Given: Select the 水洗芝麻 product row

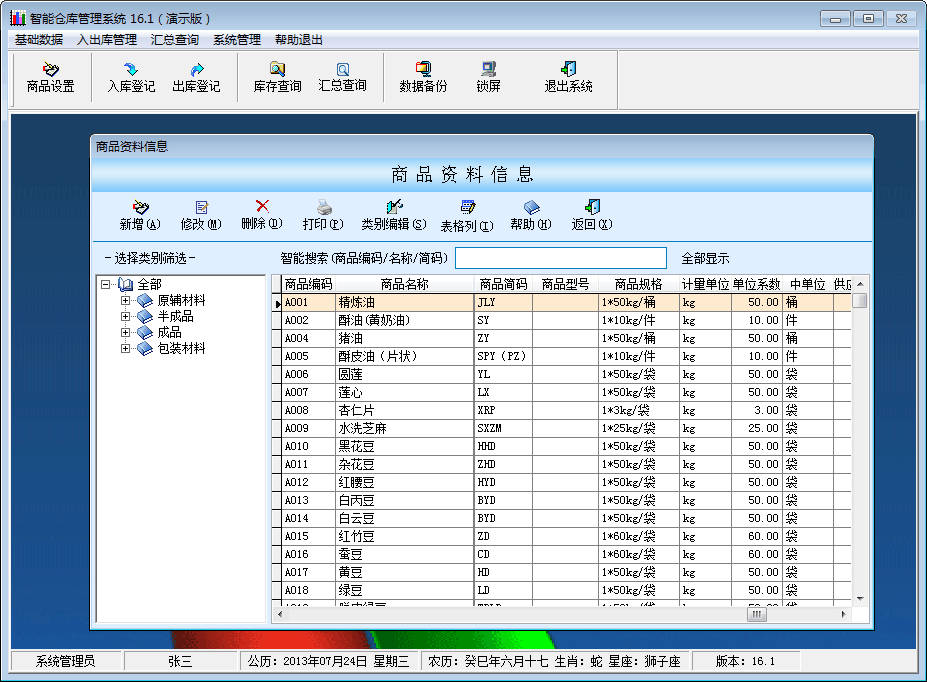Looking at the screenshot, I should (x=562, y=428).
